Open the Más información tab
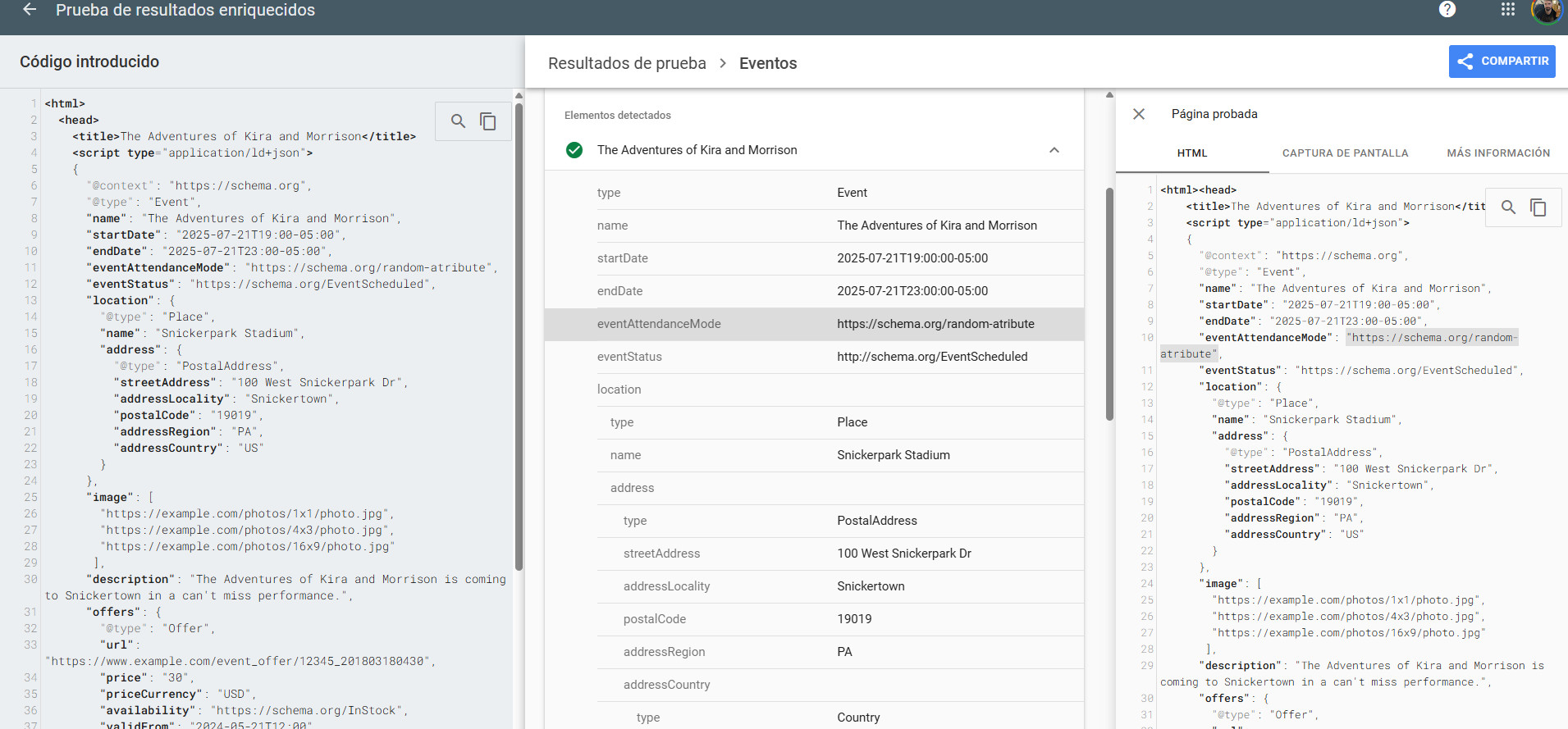The image size is (1568, 729). (1497, 153)
